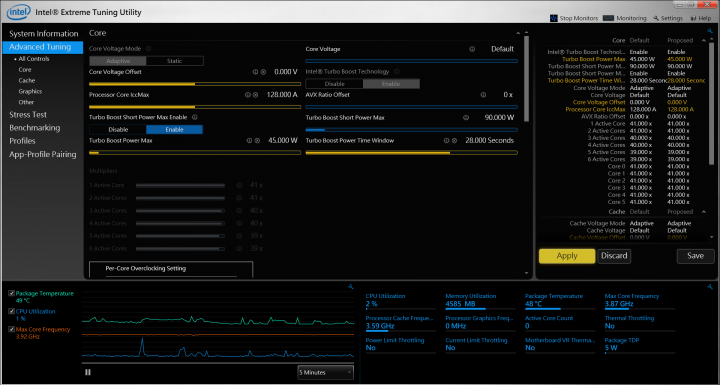Image resolution: width=720 pixels, height=385 pixels.
Task: Disable Turbo Boost Short Power Max
Action: [118, 130]
